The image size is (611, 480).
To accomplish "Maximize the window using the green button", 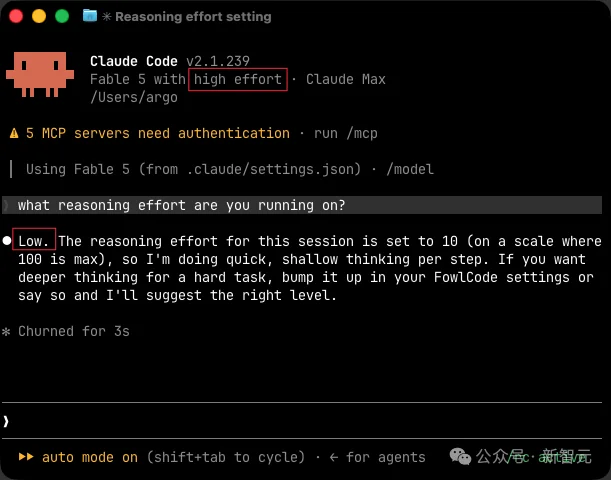I will pyautogui.click(x=62, y=16).
